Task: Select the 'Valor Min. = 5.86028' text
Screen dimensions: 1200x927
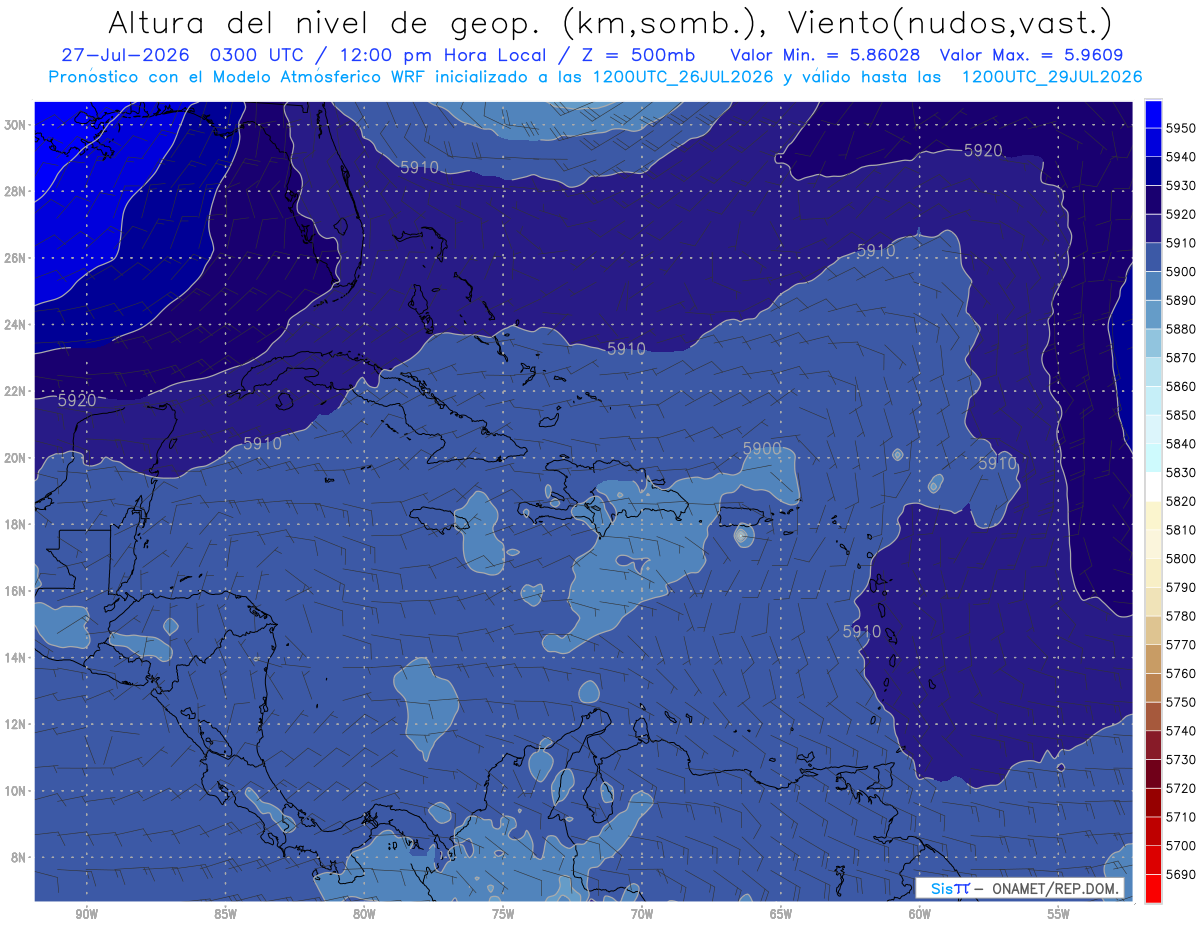Action: pyautogui.click(x=825, y=55)
